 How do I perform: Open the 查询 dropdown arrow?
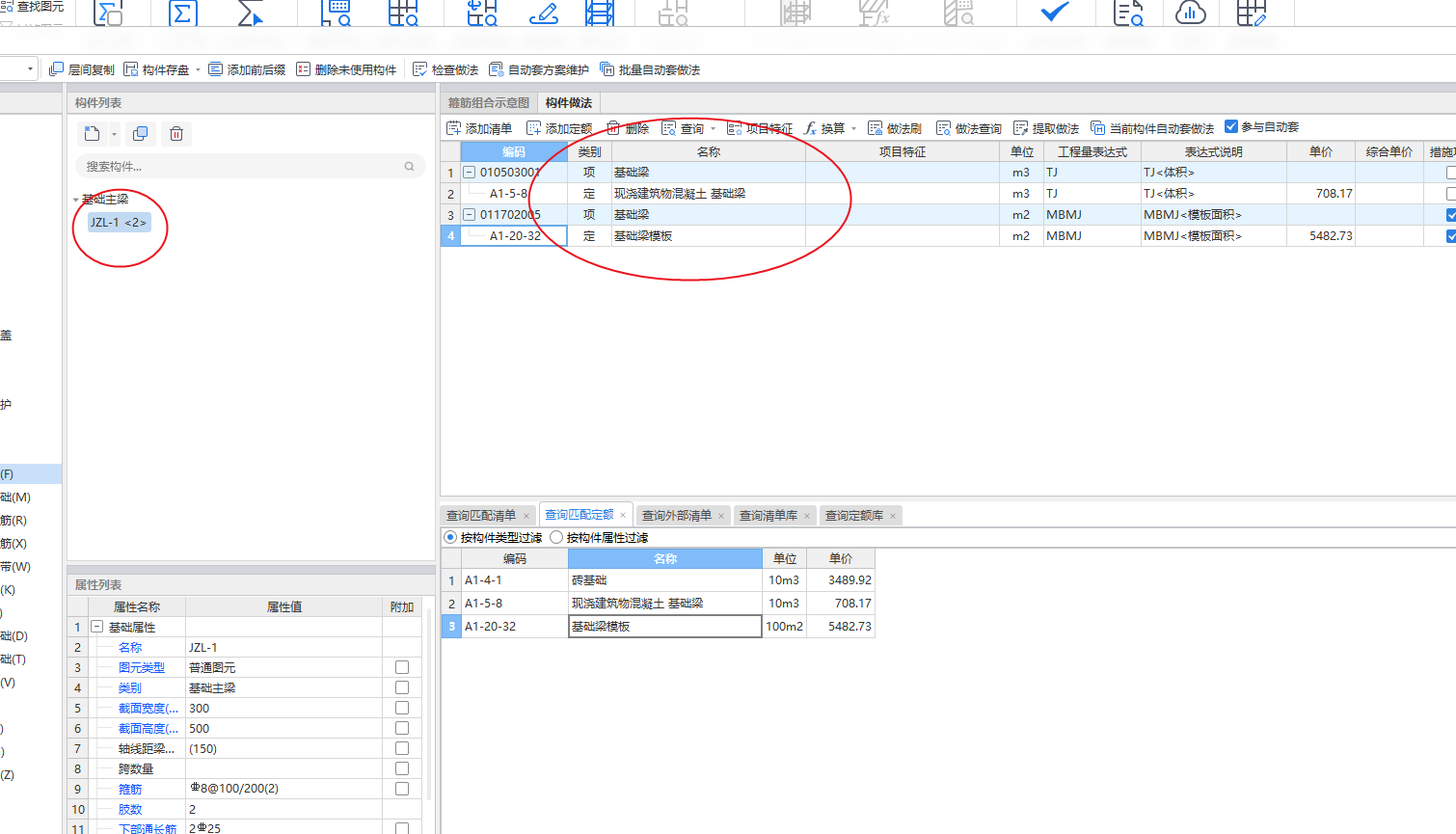coord(713,128)
